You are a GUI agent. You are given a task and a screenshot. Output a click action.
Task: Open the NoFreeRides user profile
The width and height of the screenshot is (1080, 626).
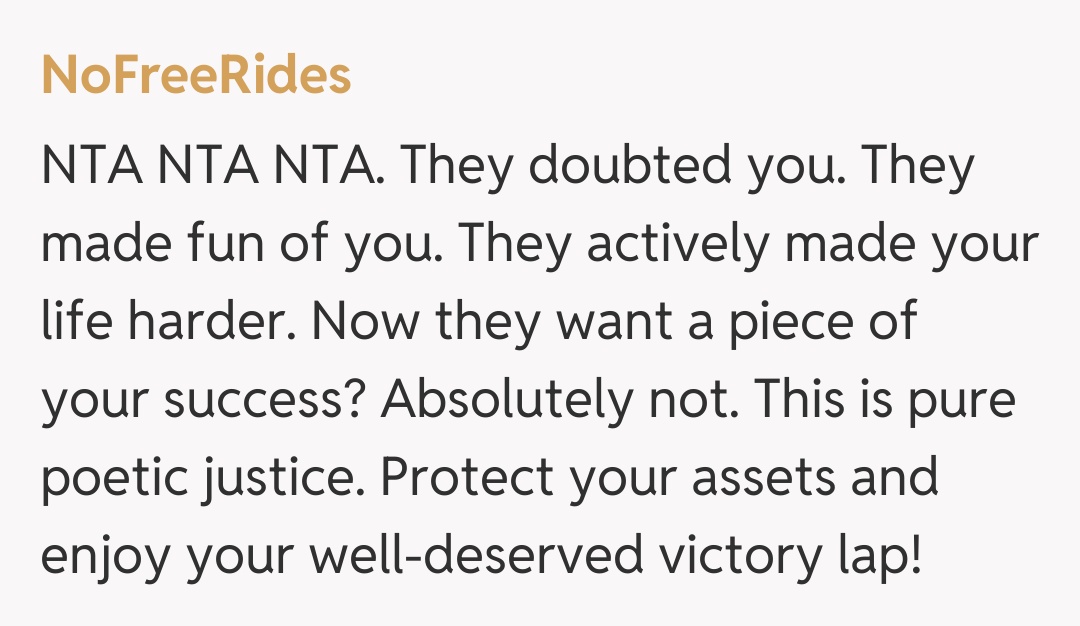tap(196, 76)
